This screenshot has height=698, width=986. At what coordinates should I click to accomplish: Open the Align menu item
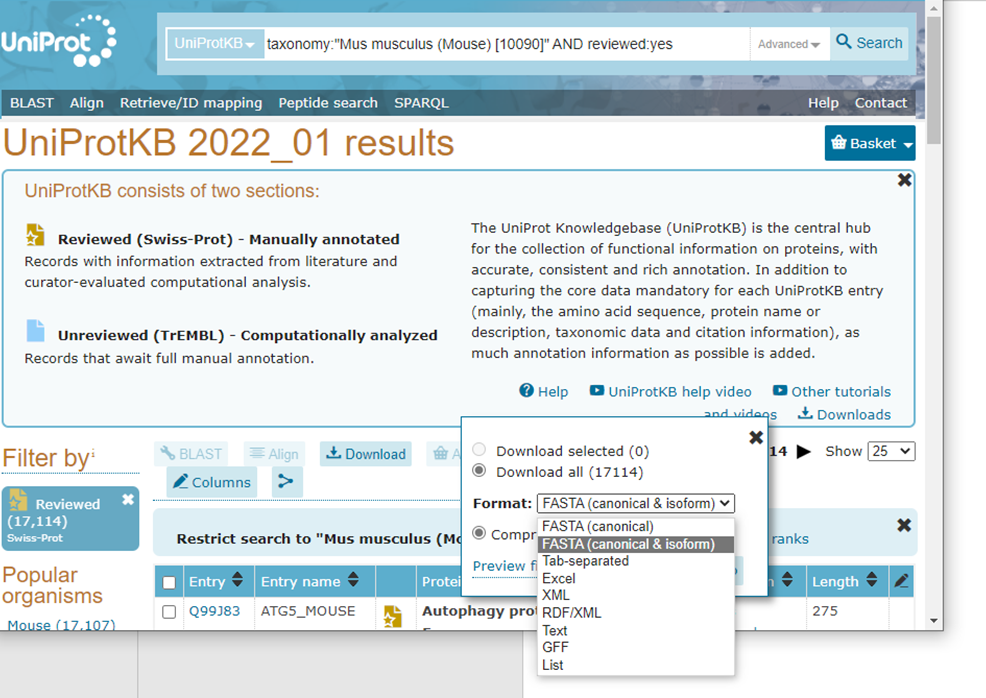(x=87, y=103)
